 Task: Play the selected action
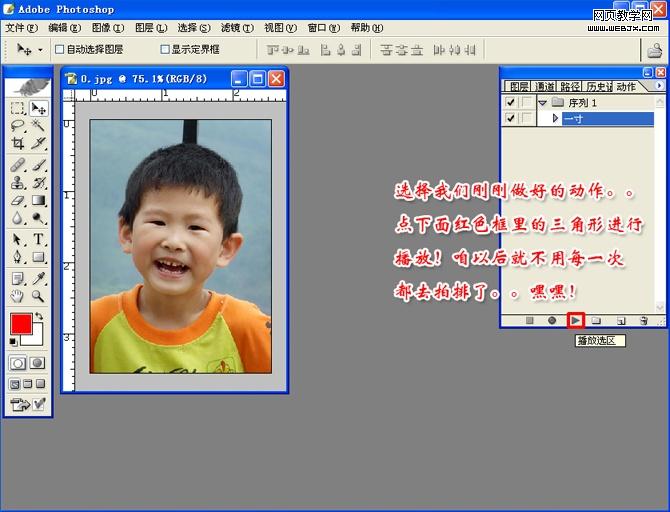pyautogui.click(x=575, y=320)
